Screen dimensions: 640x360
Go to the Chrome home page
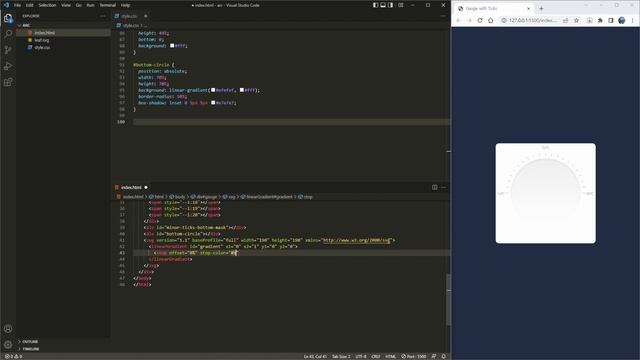[491, 20]
